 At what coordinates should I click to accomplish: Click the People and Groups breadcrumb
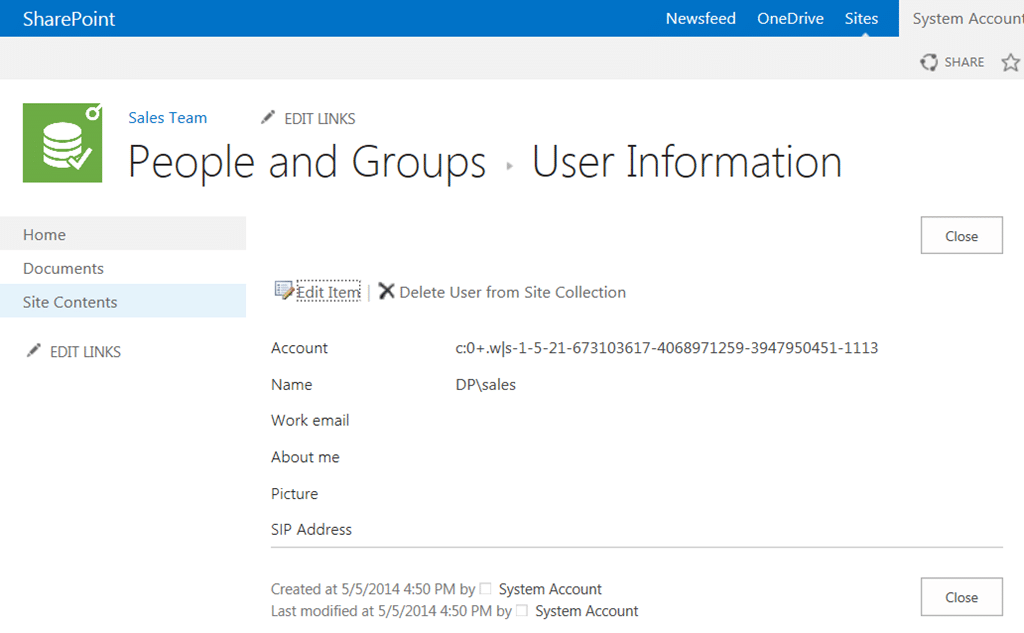coord(307,162)
